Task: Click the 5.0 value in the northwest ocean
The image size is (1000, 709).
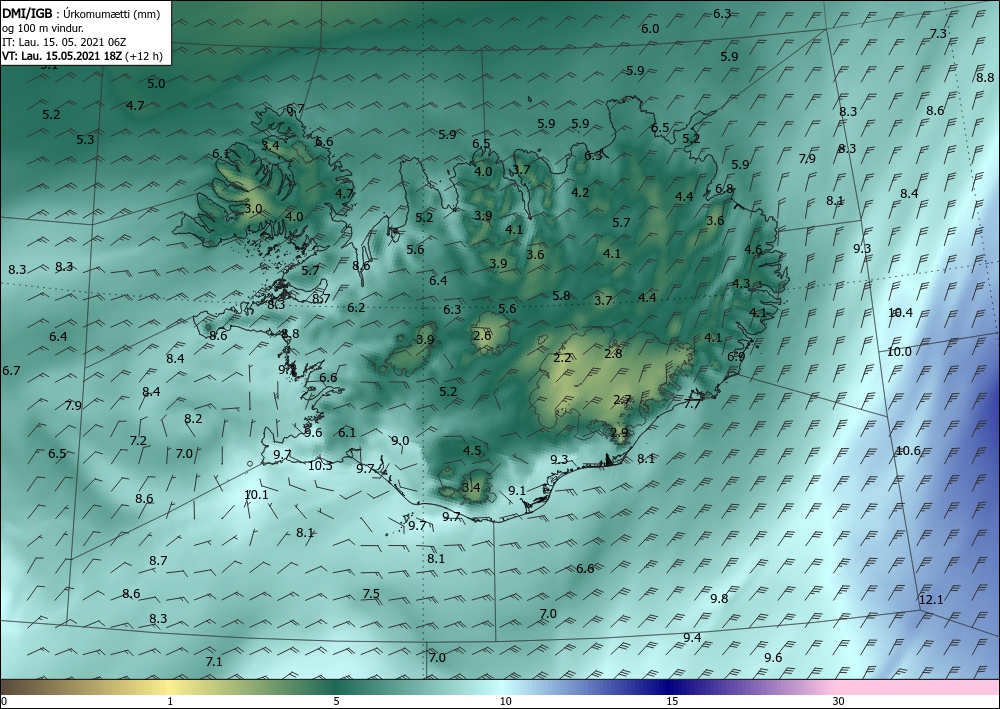Action: pos(156,84)
